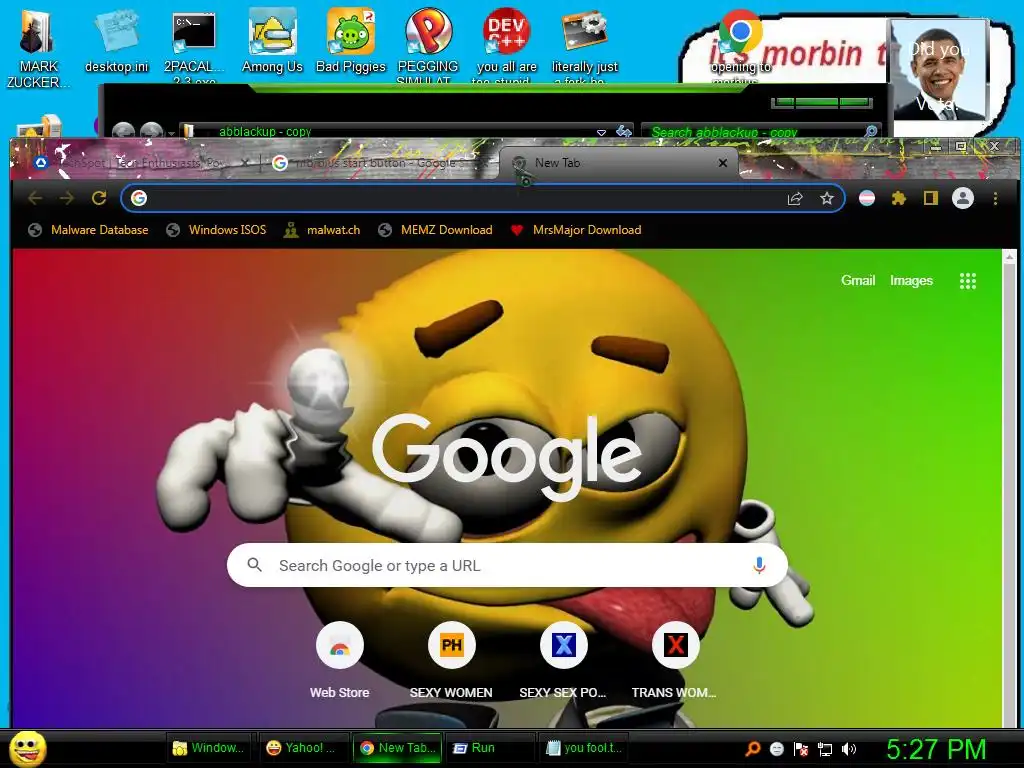
Task: Open Chrome three-dot menu
Action: [995, 198]
